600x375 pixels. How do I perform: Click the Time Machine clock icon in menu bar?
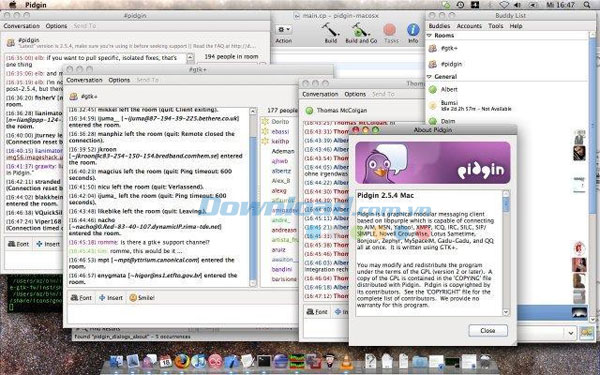[460, 5]
